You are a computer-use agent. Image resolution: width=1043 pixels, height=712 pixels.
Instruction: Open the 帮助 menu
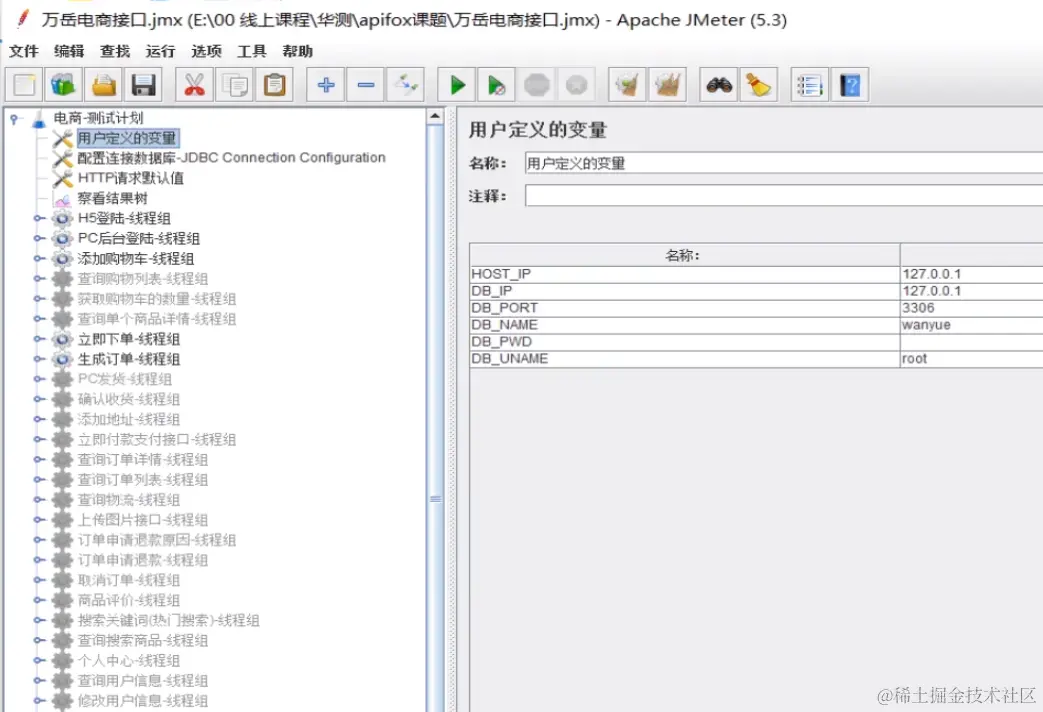click(x=297, y=51)
